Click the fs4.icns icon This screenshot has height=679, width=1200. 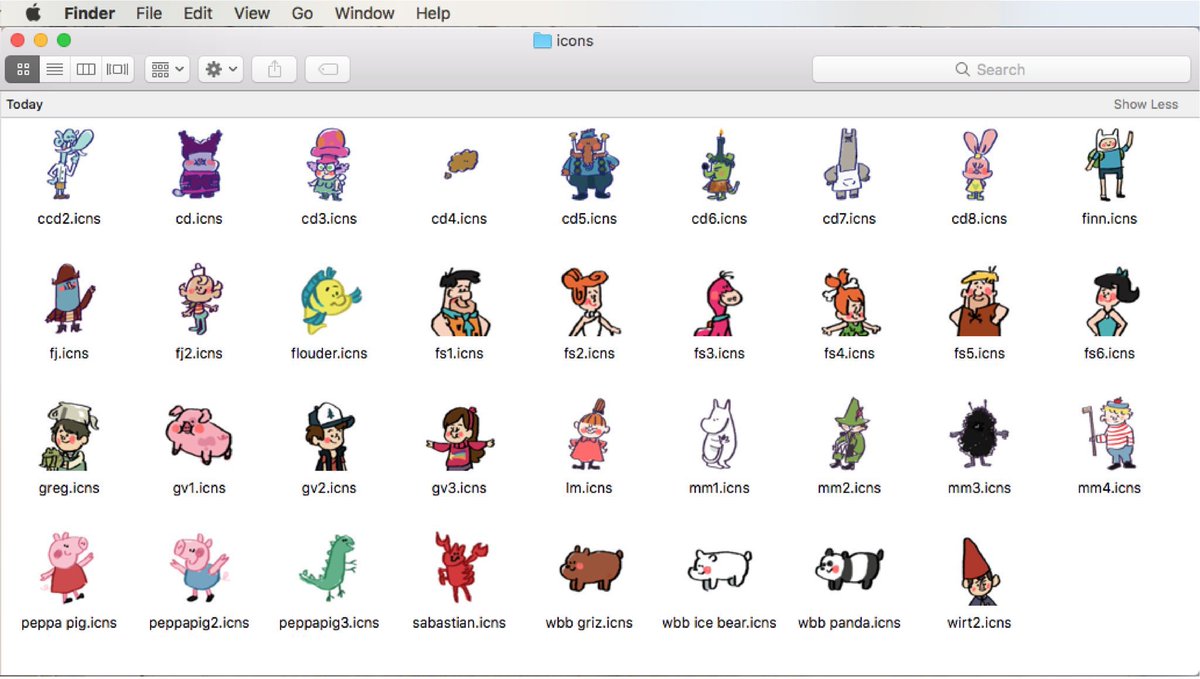[849, 302]
